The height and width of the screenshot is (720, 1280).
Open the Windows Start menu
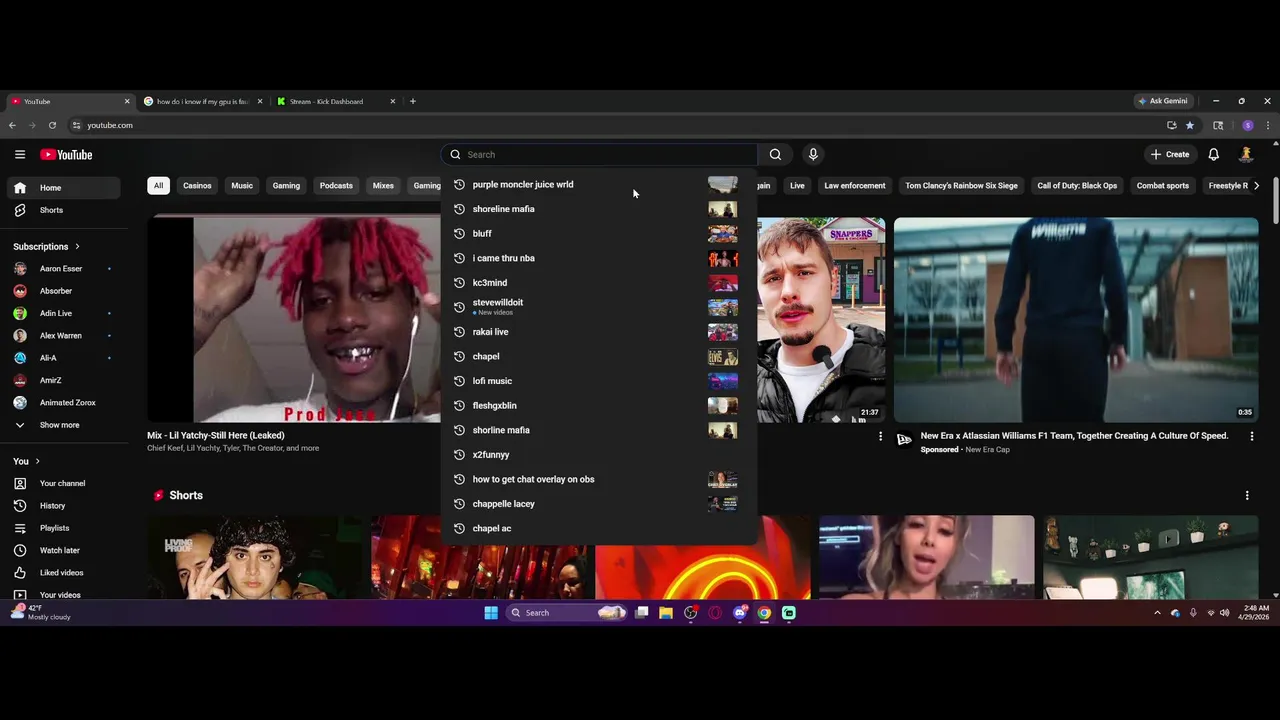491,613
